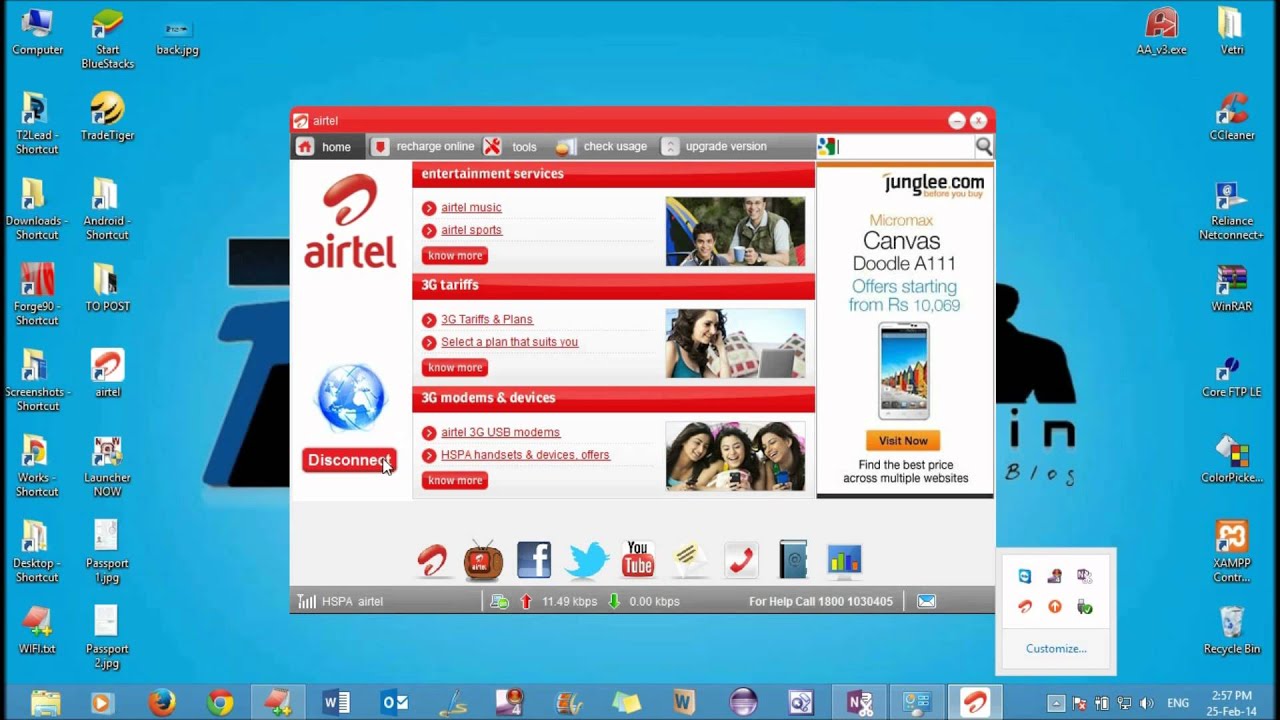Launch Facebook from the bottom icon row

[x=534, y=560]
